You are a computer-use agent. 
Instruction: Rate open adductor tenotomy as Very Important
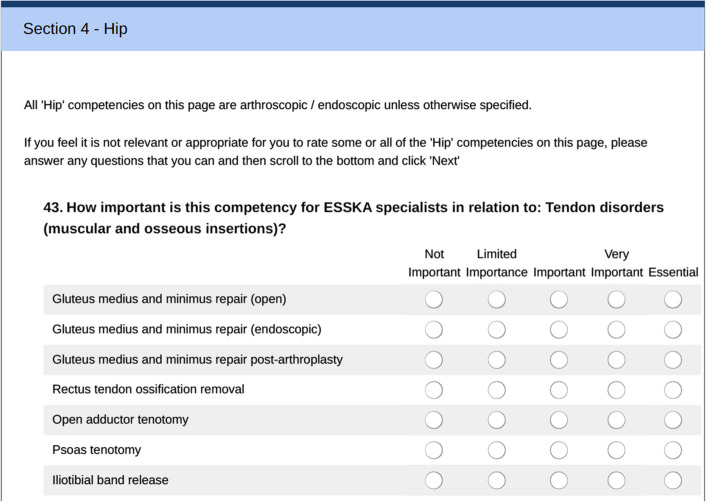pos(617,420)
